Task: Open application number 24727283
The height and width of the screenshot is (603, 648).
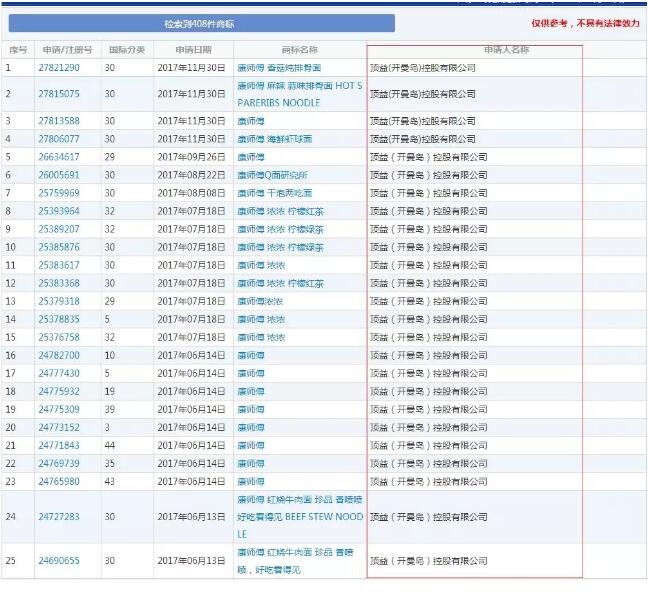Action: pos(59,517)
